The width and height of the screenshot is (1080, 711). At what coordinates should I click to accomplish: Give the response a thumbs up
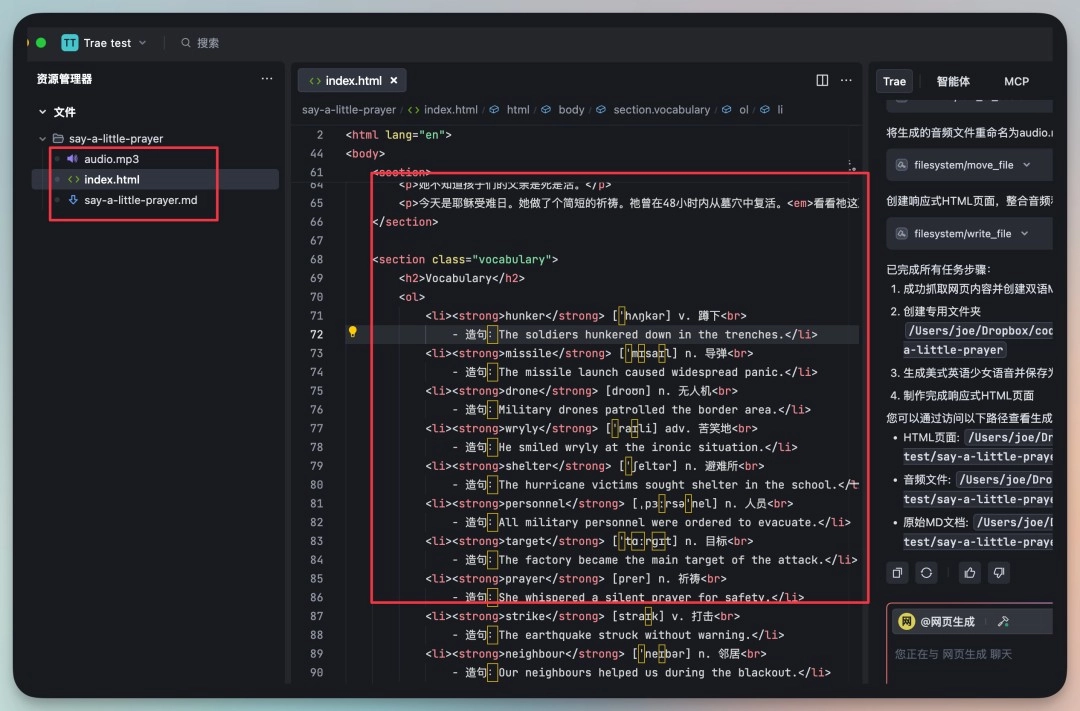pyautogui.click(x=970, y=573)
